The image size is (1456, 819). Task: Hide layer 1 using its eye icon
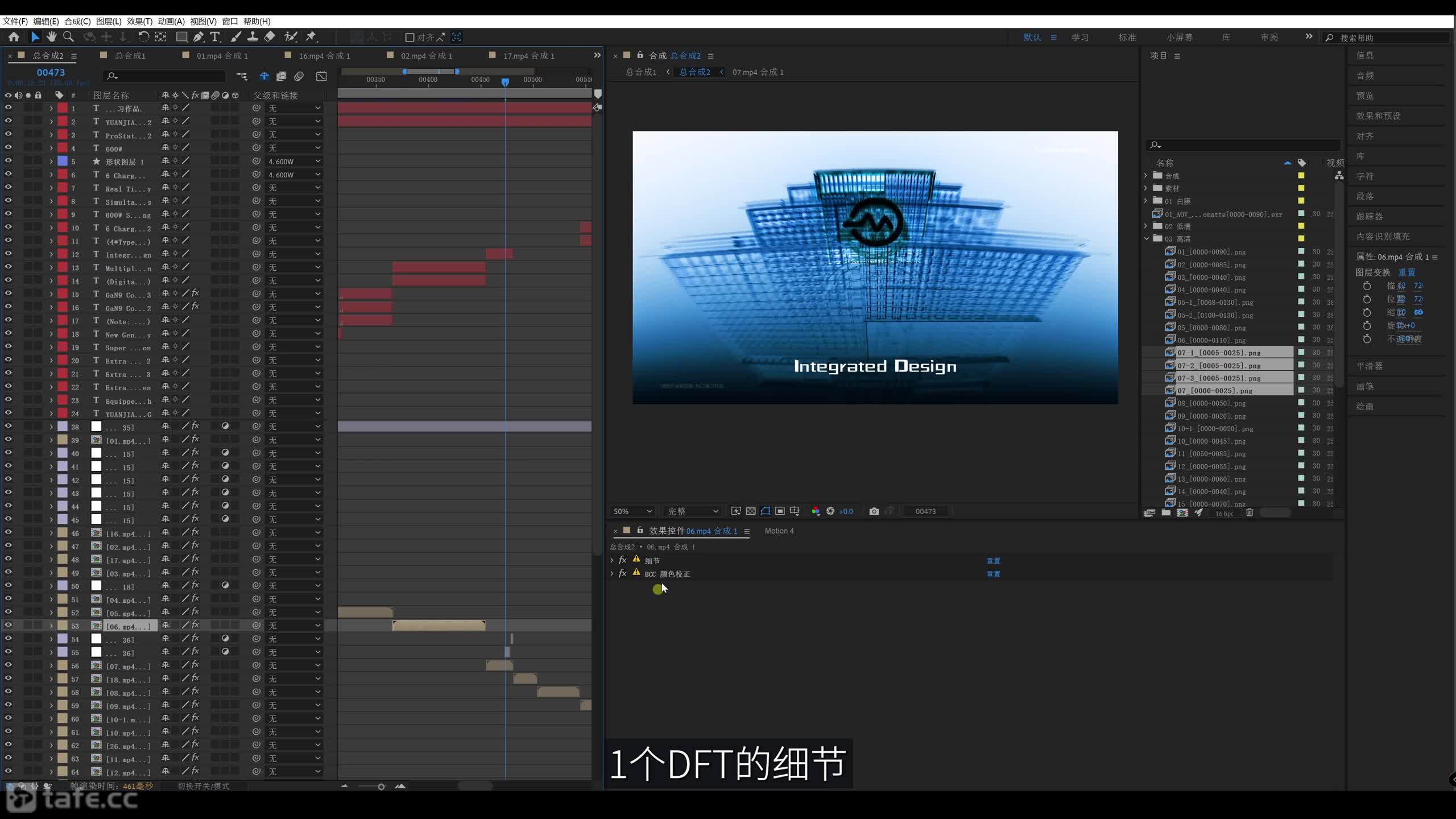8,107
